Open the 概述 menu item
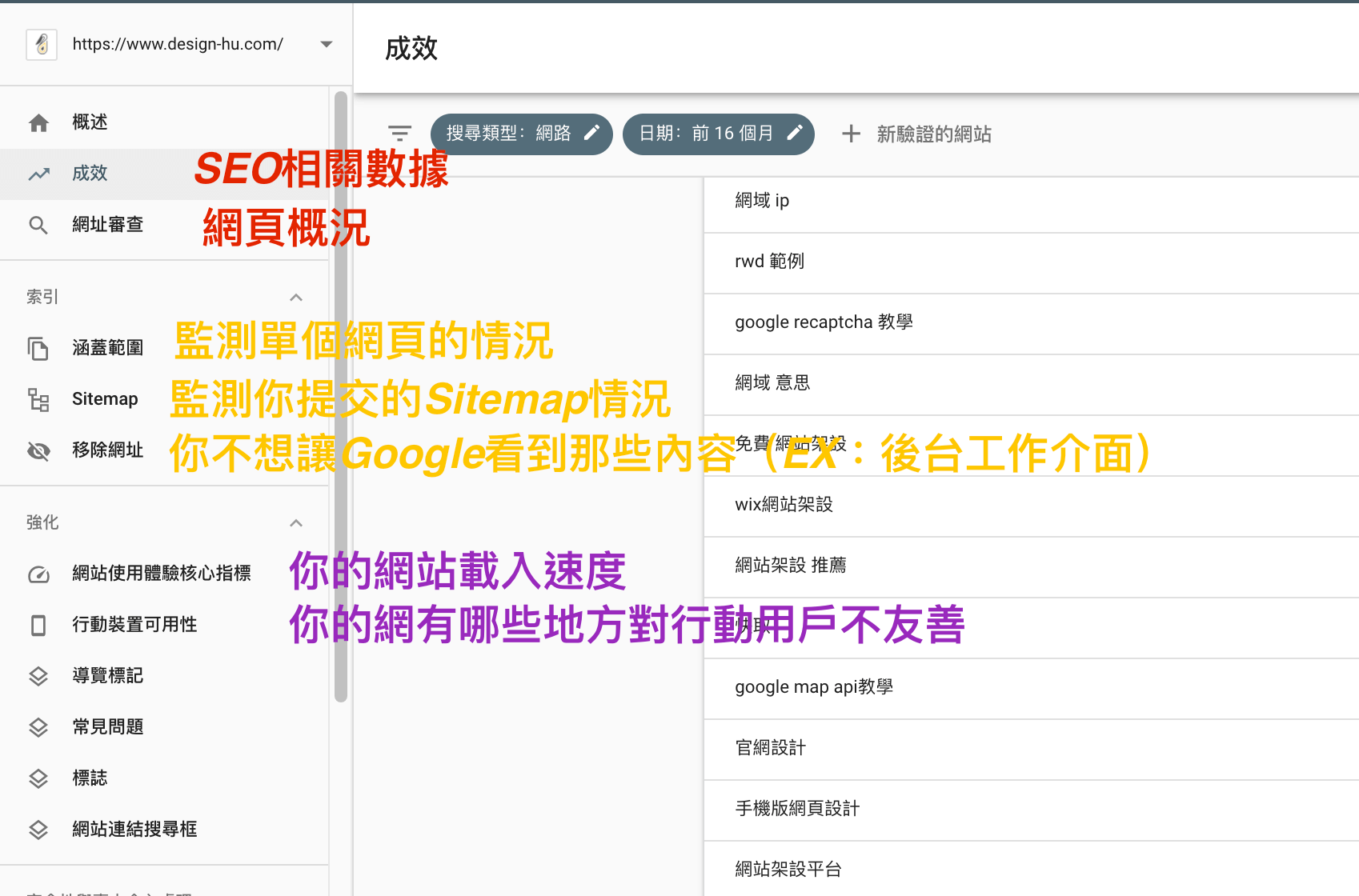The width and height of the screenshot is (1359, 896). pos(164,122)
